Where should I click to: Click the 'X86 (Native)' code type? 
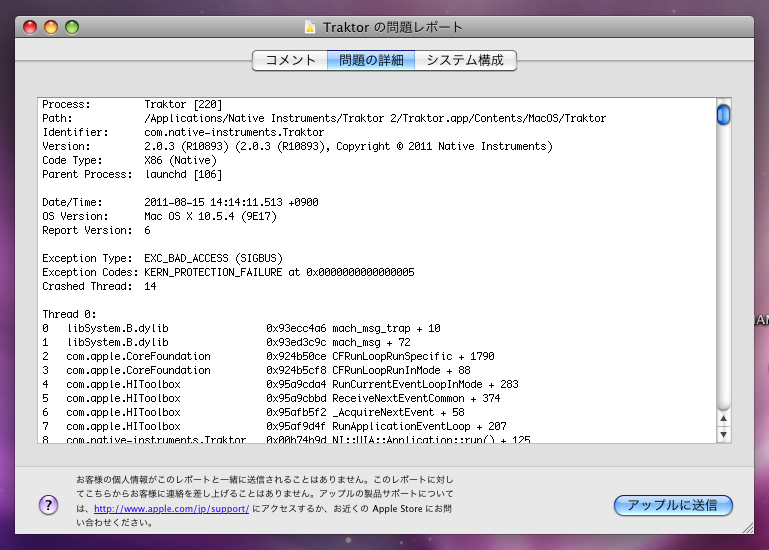click(180, 160)
